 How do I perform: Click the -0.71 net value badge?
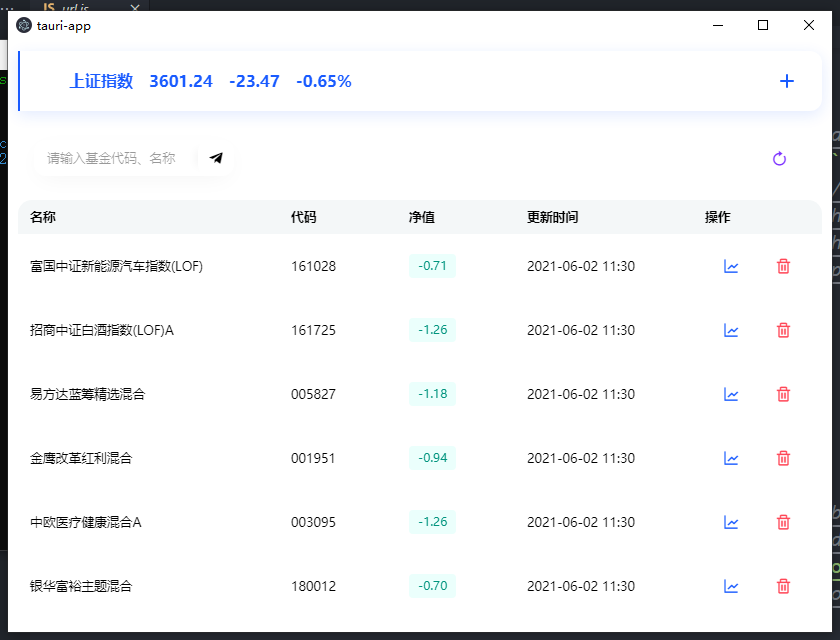pos(432,266)
